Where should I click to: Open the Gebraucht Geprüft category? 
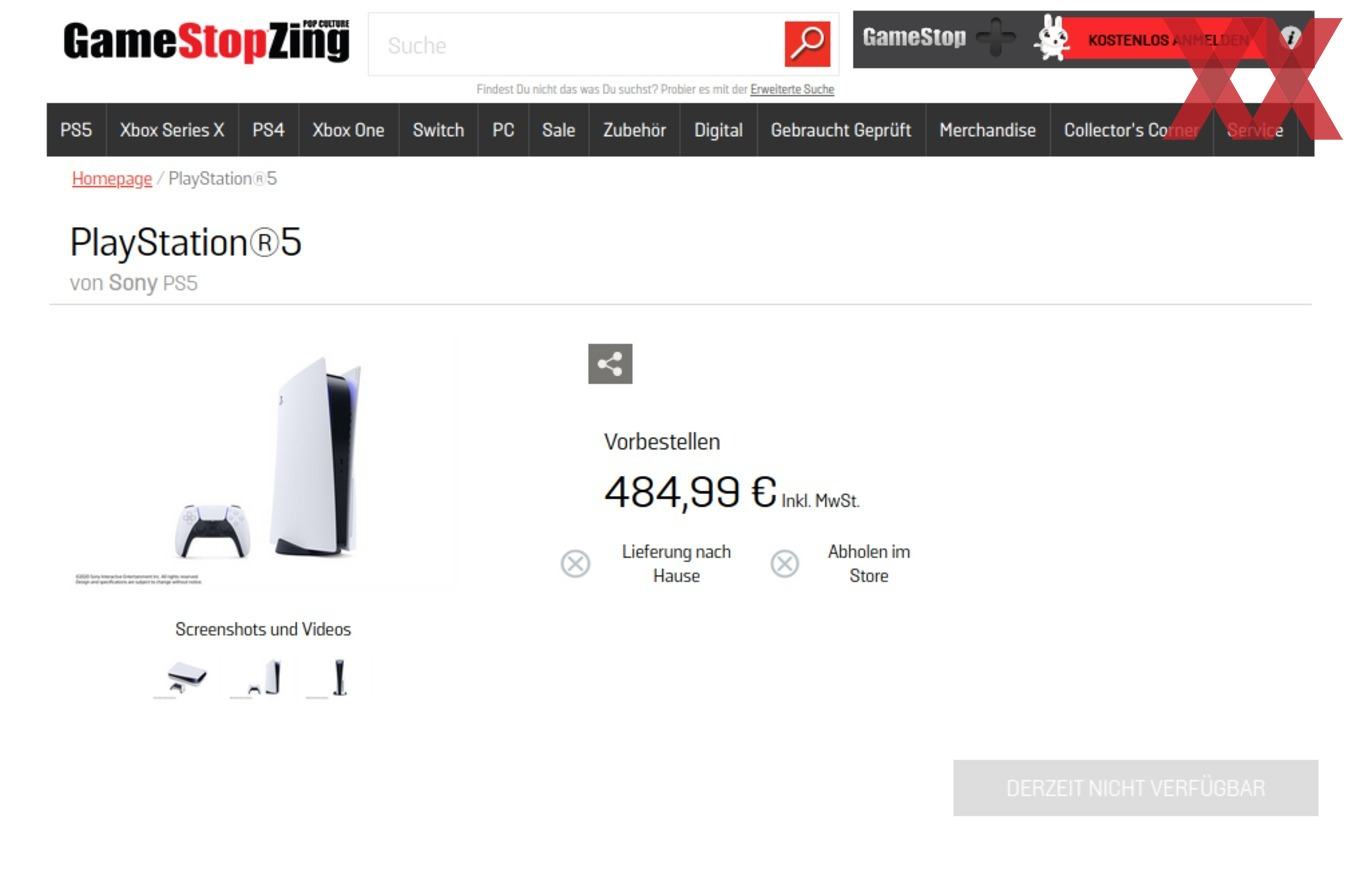click(x=841, y=130)
